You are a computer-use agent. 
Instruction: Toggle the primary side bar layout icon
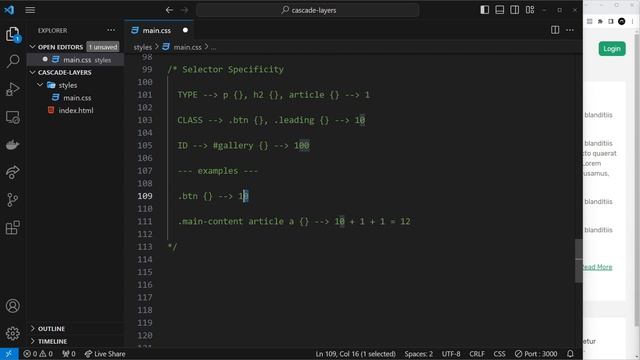tap(484, 10)
